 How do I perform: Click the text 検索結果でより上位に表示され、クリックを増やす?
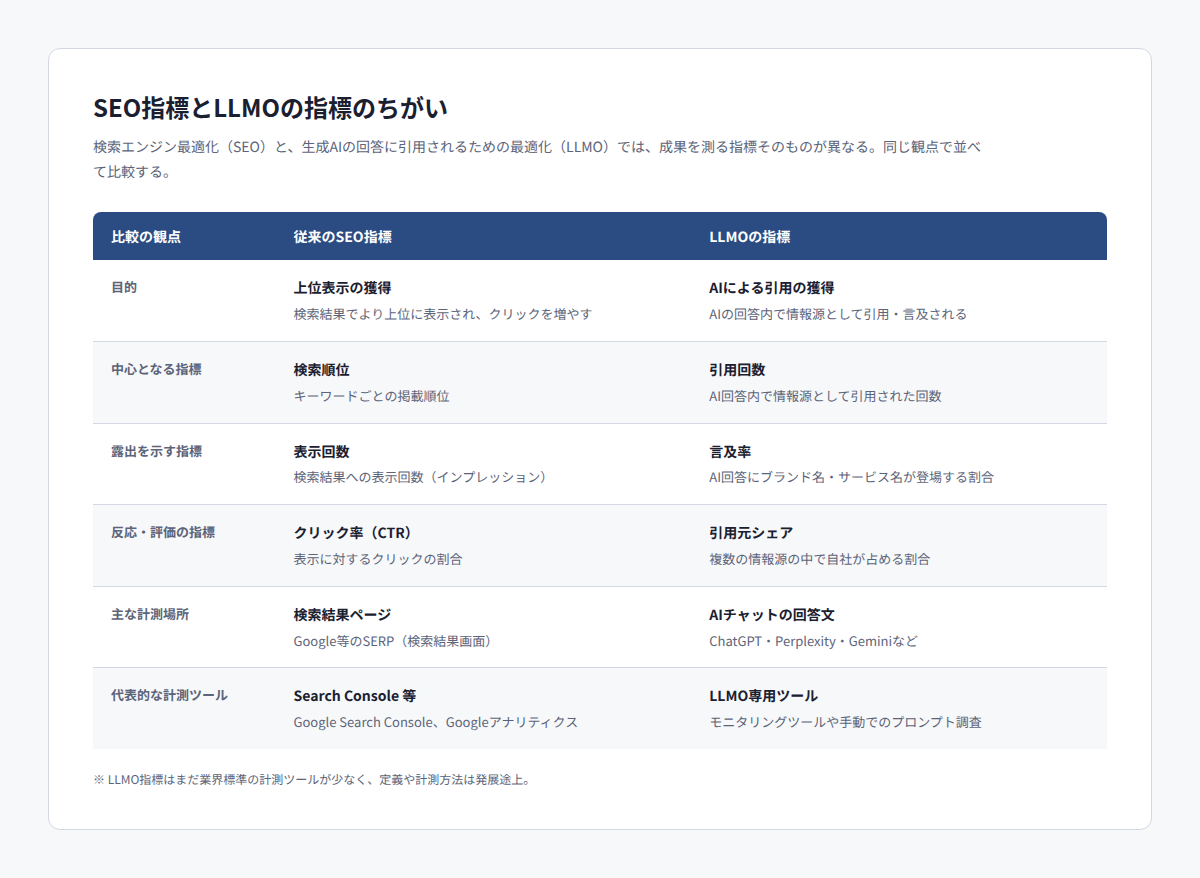[443, 314]
